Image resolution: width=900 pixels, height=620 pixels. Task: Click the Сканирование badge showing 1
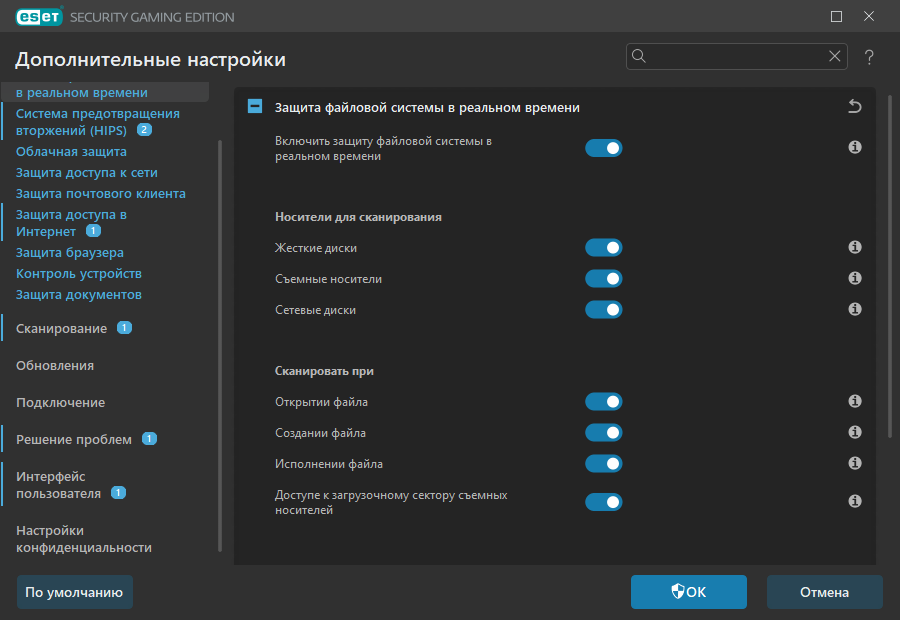[125, 328]
